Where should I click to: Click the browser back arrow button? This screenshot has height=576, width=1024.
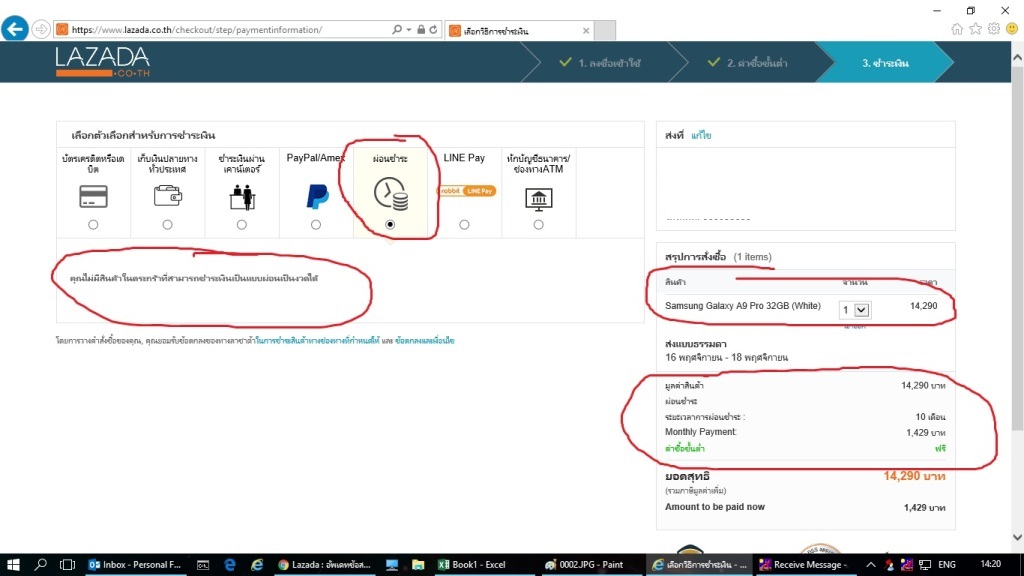click(15, 29)
